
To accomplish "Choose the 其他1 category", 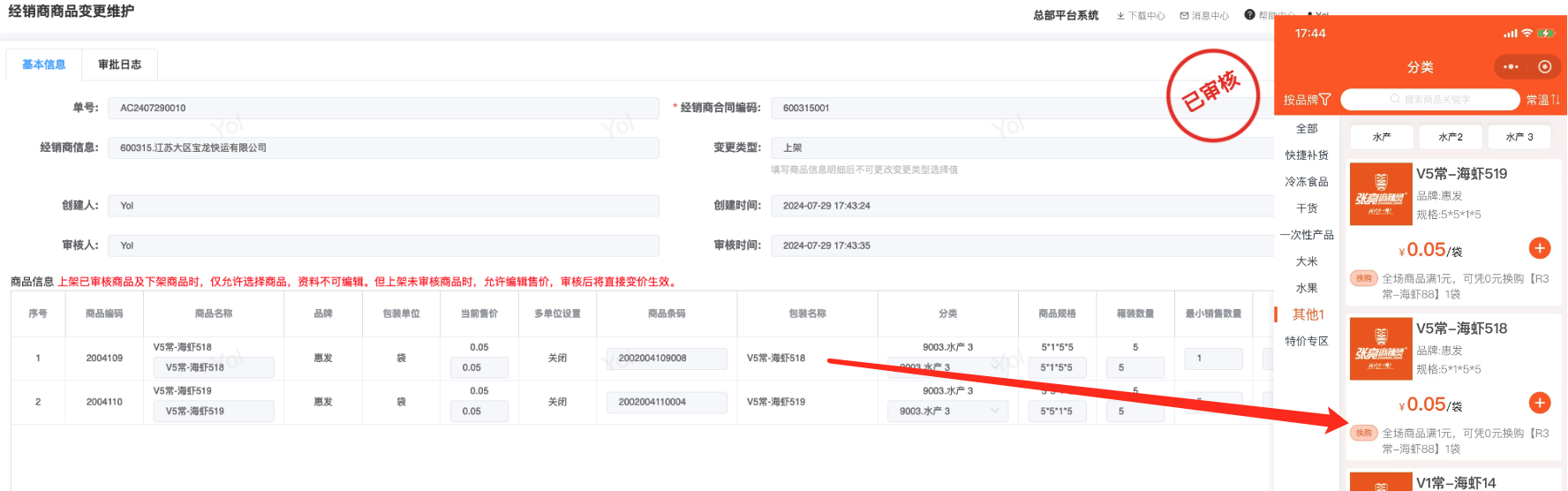I will (1308, 314).
